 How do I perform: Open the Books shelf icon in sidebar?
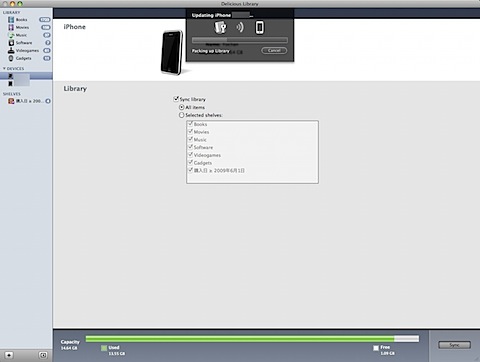click(x=11, y=20)
